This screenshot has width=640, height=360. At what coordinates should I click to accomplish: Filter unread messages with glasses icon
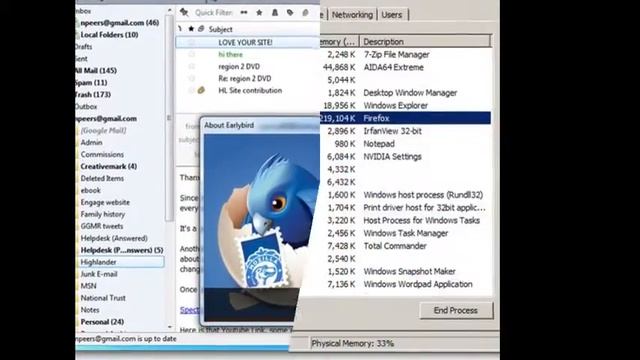(244, 13)
